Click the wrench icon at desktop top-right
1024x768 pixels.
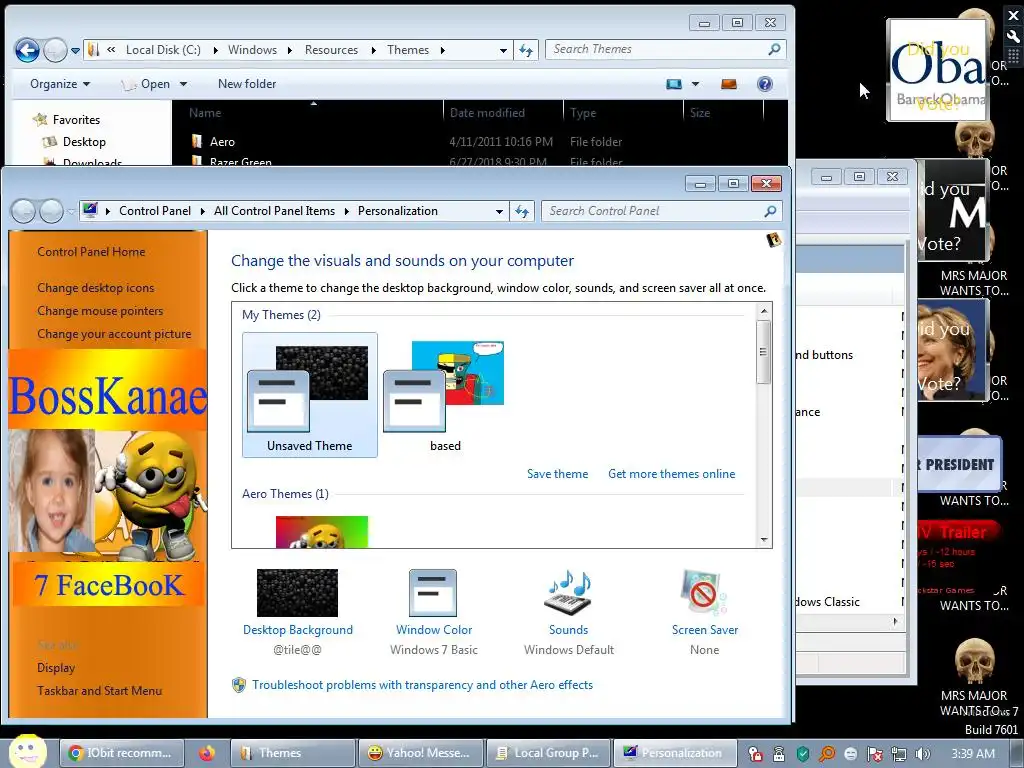[x=1014, y=37]
